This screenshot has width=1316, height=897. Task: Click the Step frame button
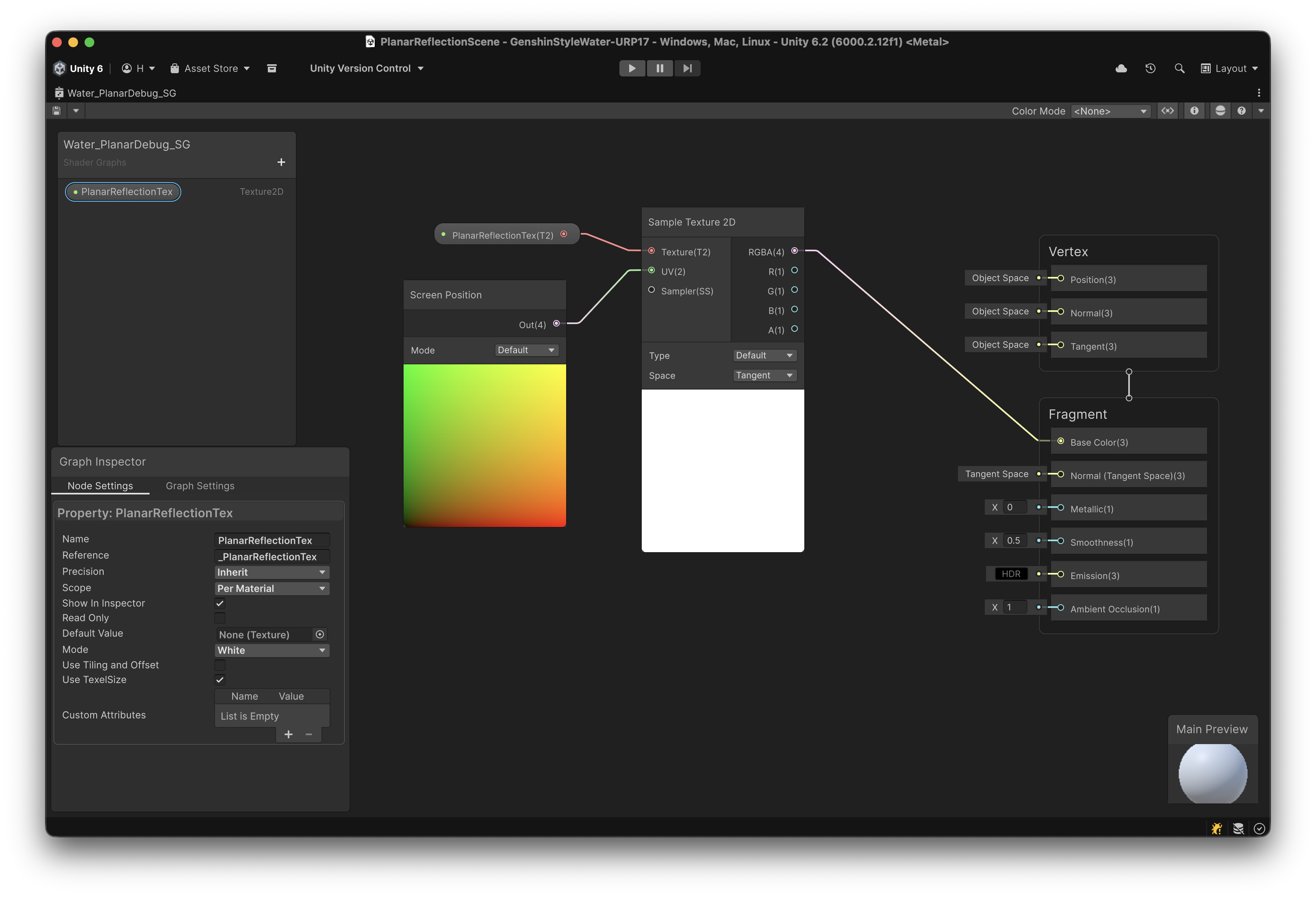pyautogui.click(x=687, y=69)
